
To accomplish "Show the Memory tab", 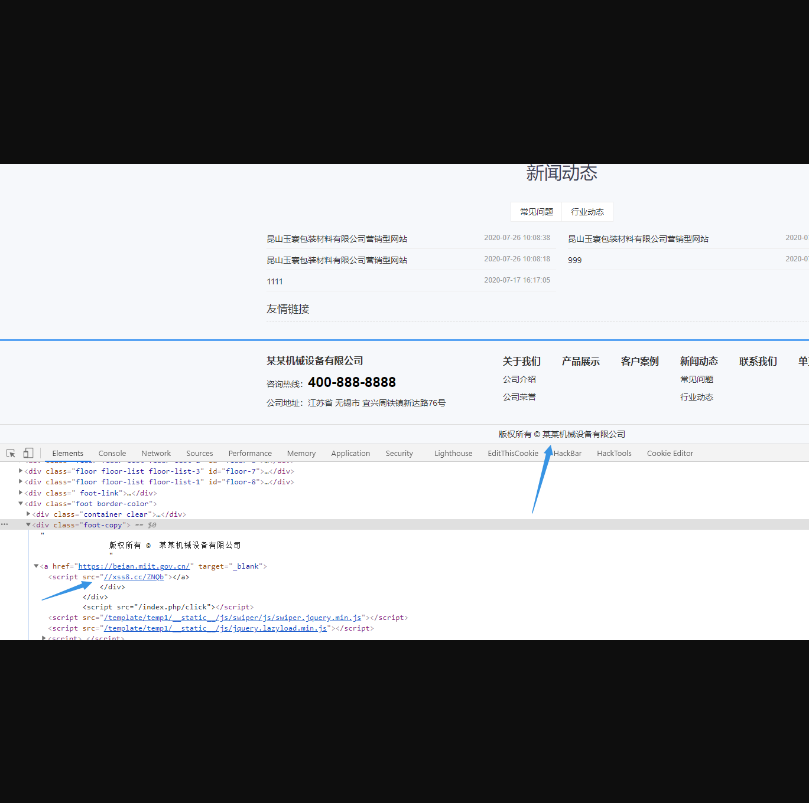I will click(x=301, y=453).
